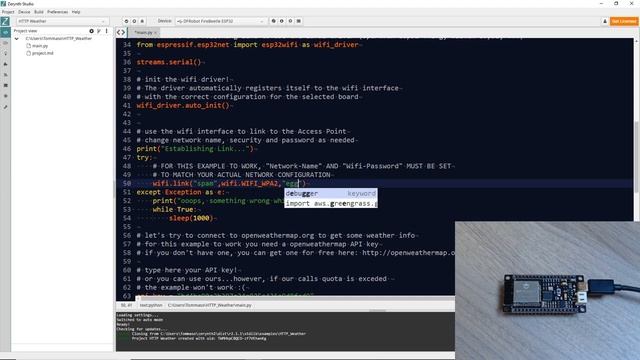Click the cursor position status entry
Screen dimensions: 640x360
click(x=126, y=305)
